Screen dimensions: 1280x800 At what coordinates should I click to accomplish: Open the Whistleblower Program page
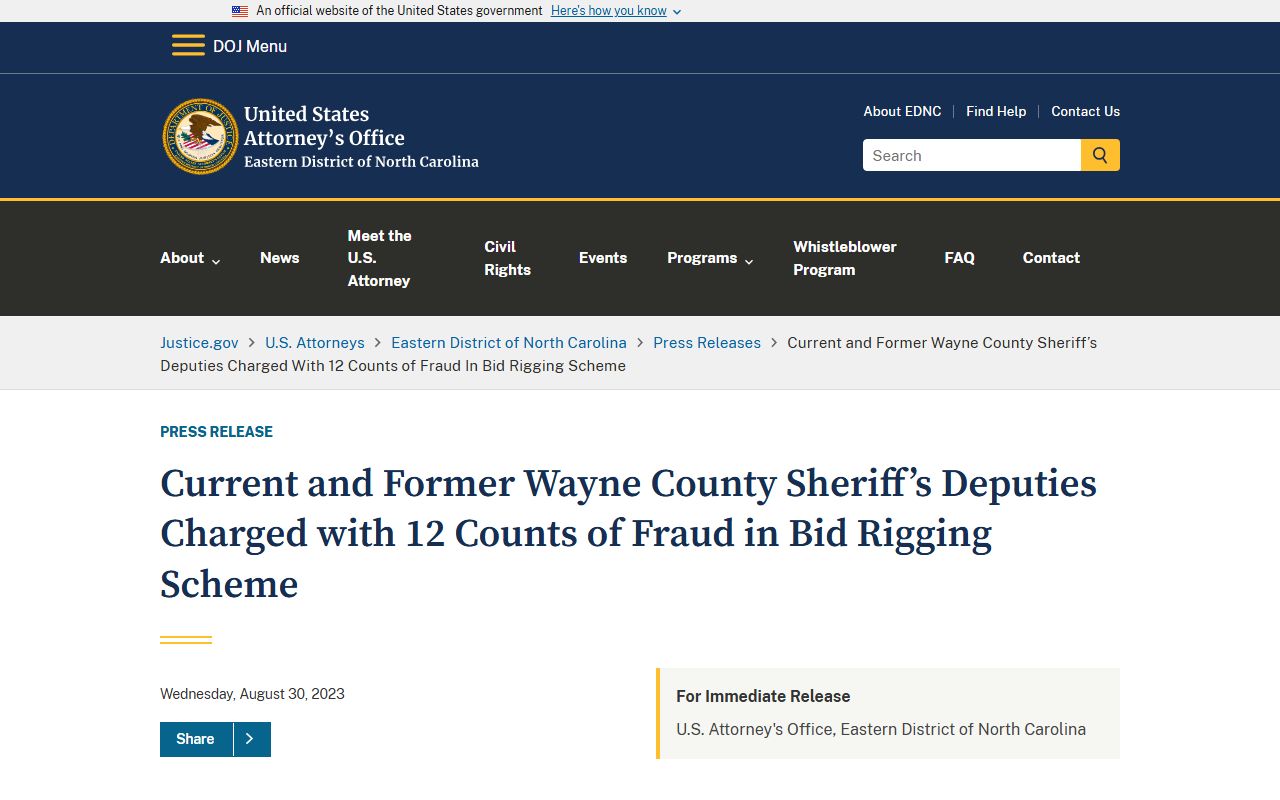coord(845,258)
